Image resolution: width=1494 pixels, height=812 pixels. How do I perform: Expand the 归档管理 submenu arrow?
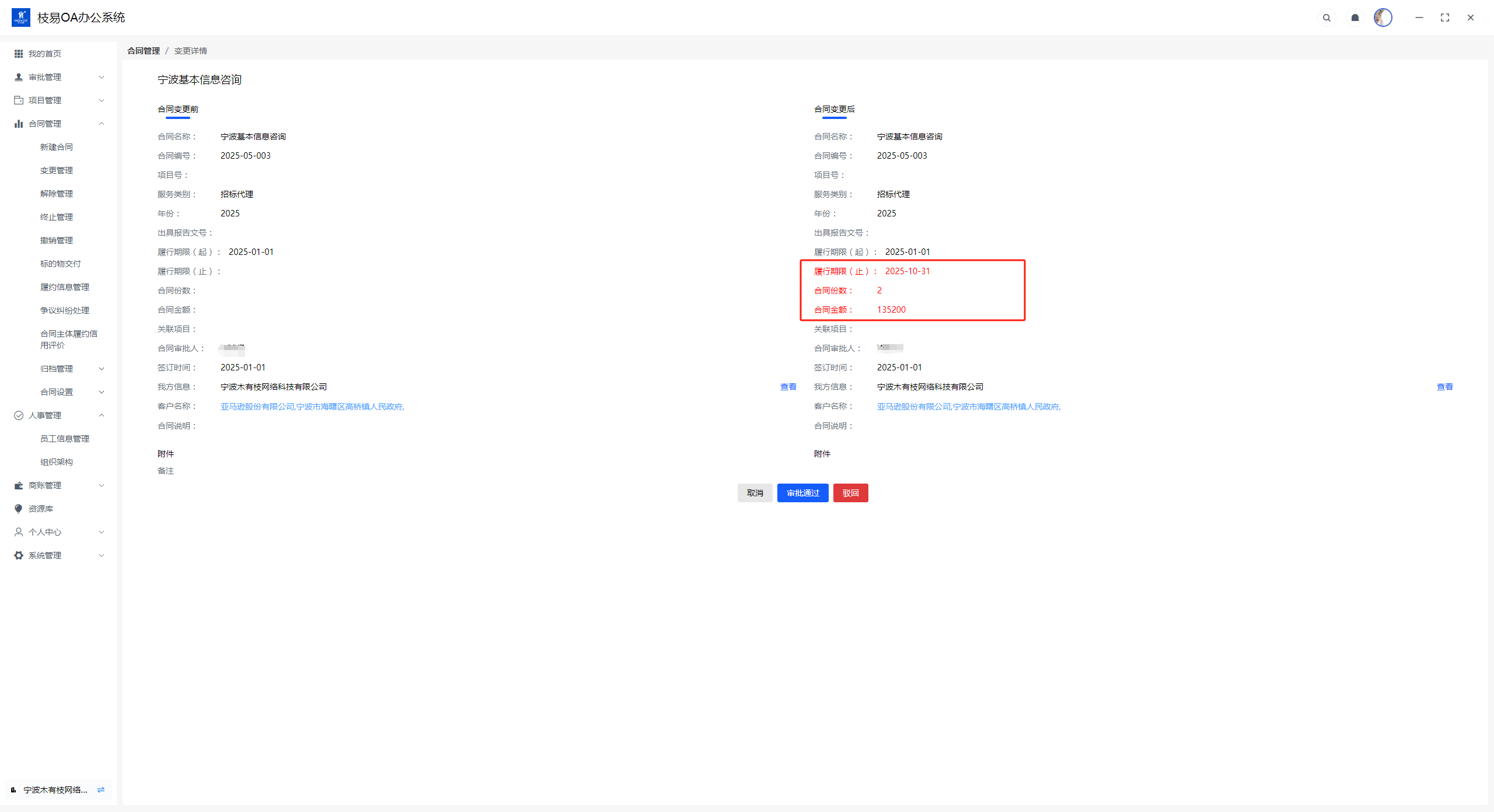(102, 369)
